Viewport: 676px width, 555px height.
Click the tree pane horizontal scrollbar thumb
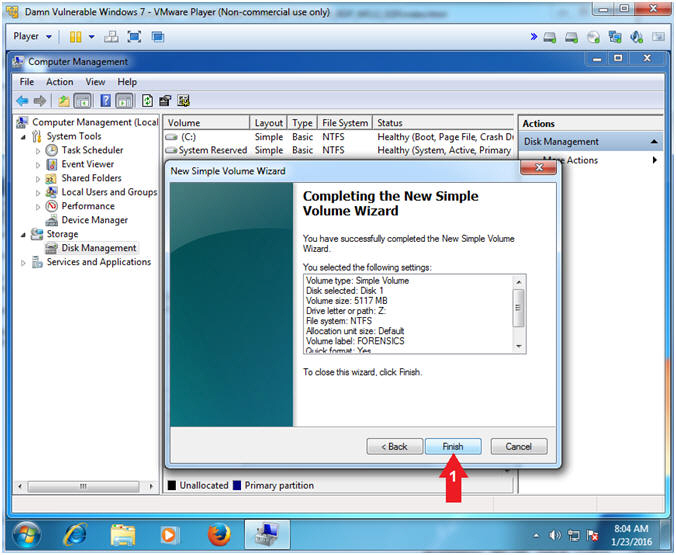point(83,486)
